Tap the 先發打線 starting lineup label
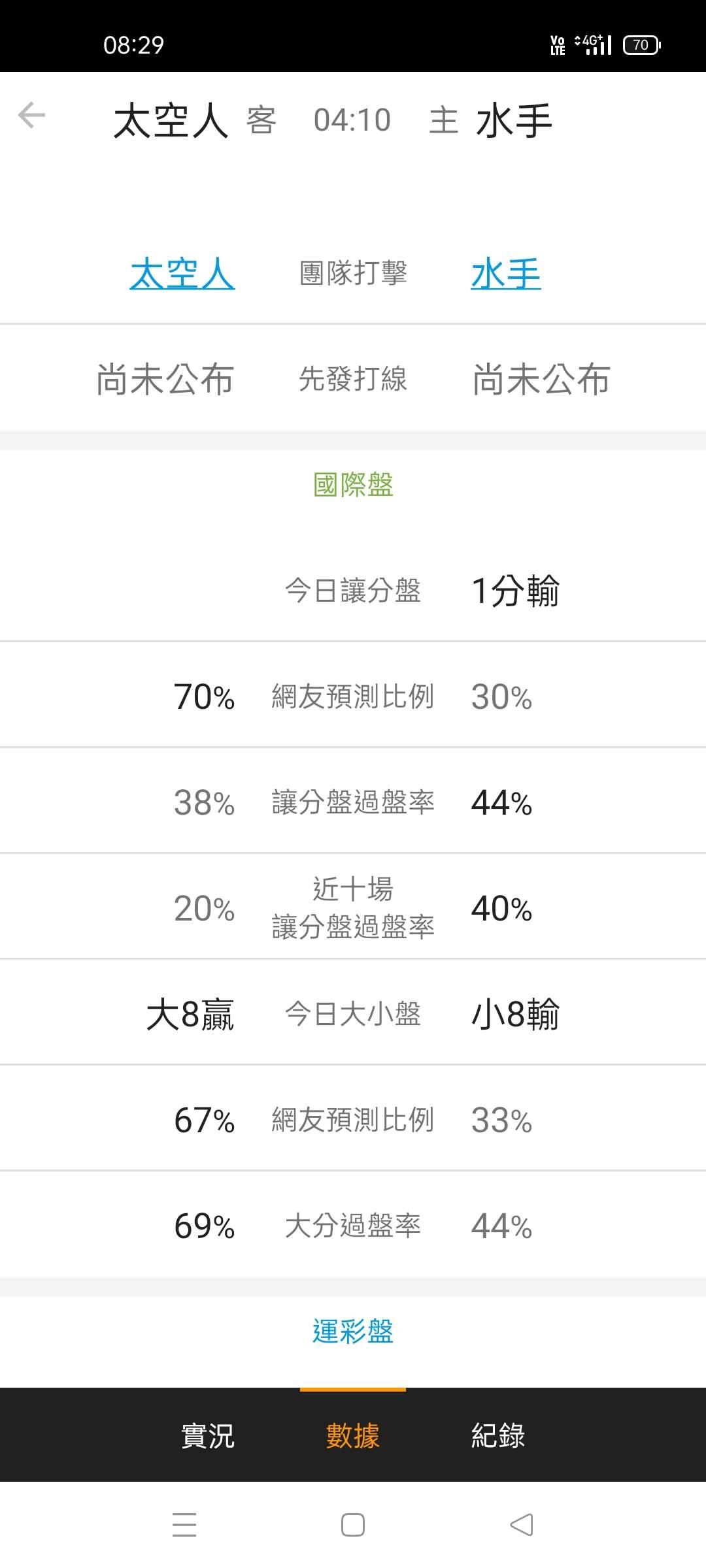The height and width of the screenshot is (1568, 706). (x=353, y=379)
